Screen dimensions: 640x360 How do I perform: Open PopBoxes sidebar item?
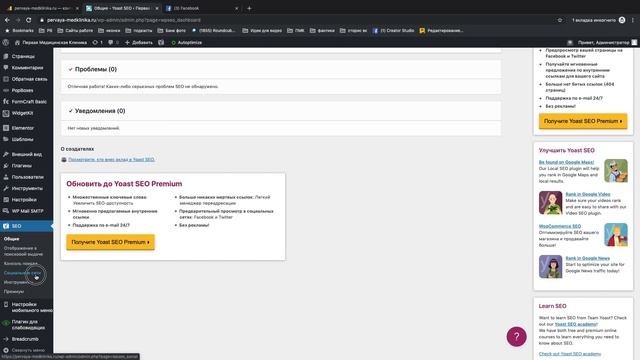(22, 91)
